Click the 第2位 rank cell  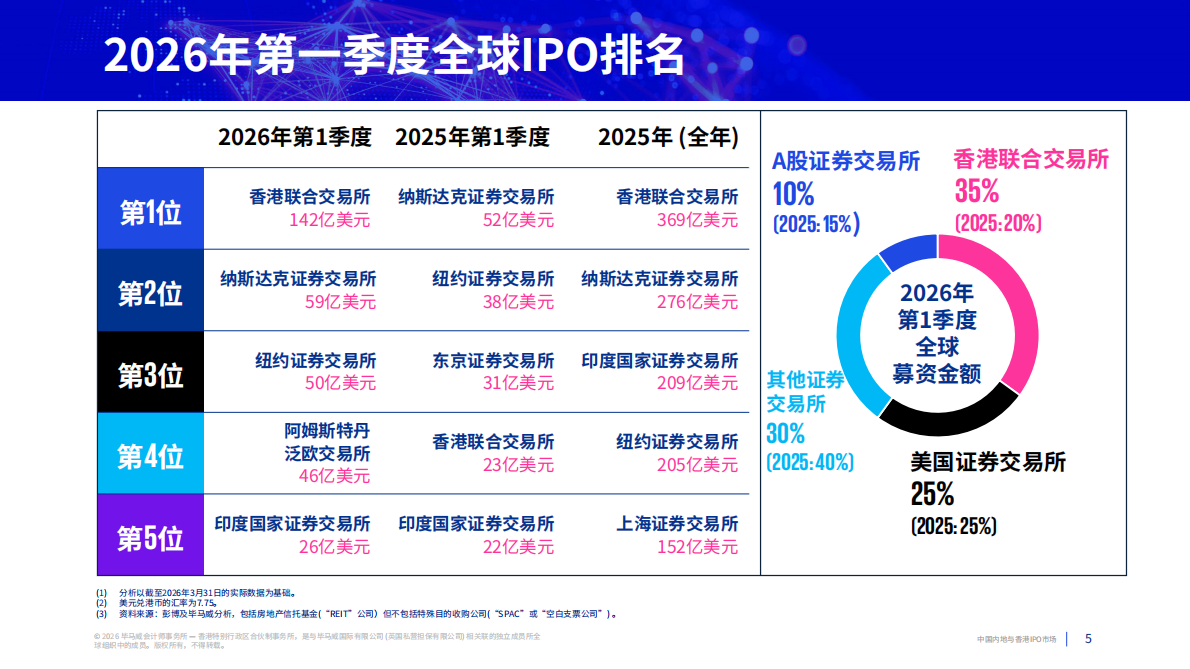pyautogui.click(x=150, y=291)
